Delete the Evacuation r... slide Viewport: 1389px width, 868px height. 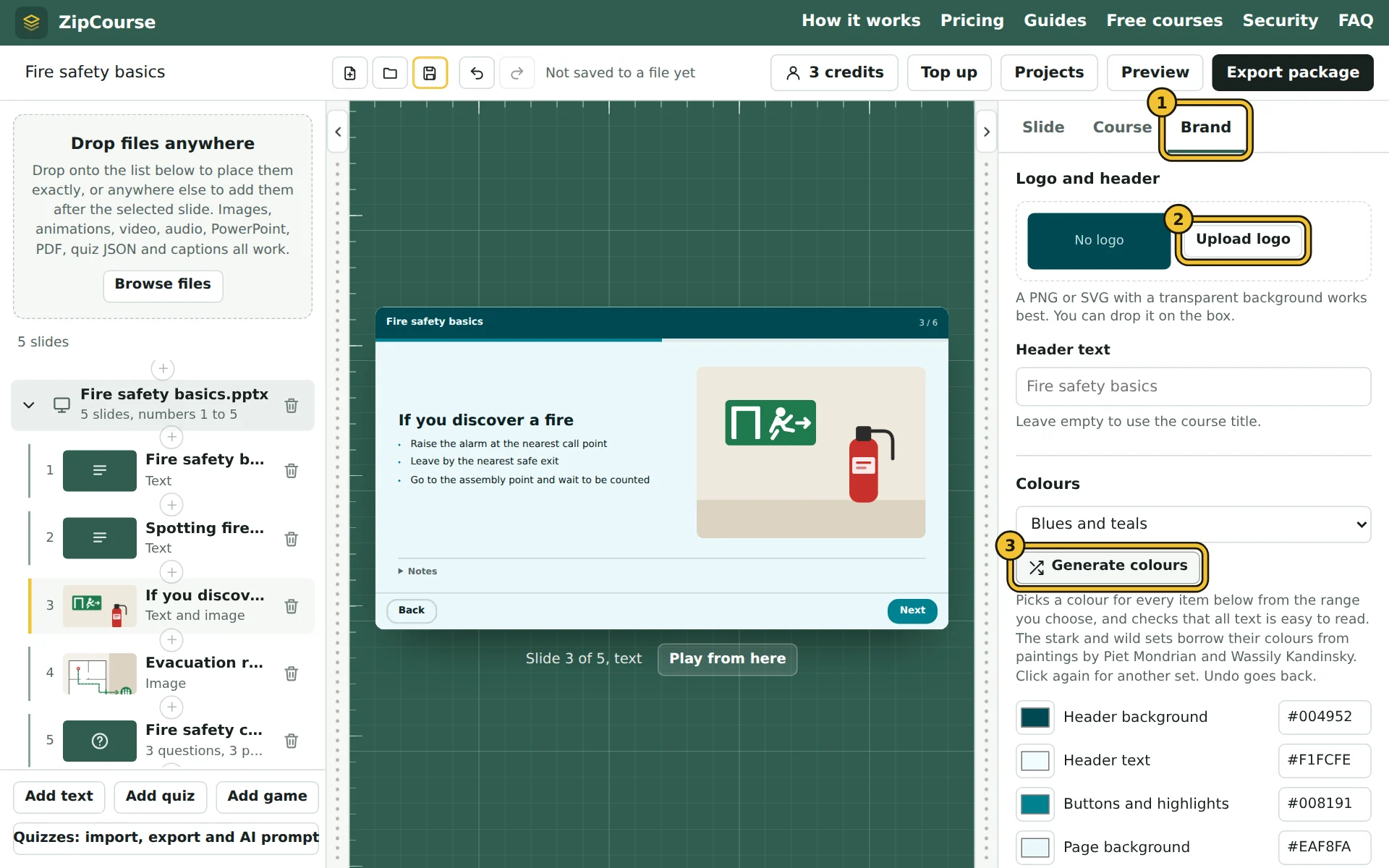coord(292,673)
